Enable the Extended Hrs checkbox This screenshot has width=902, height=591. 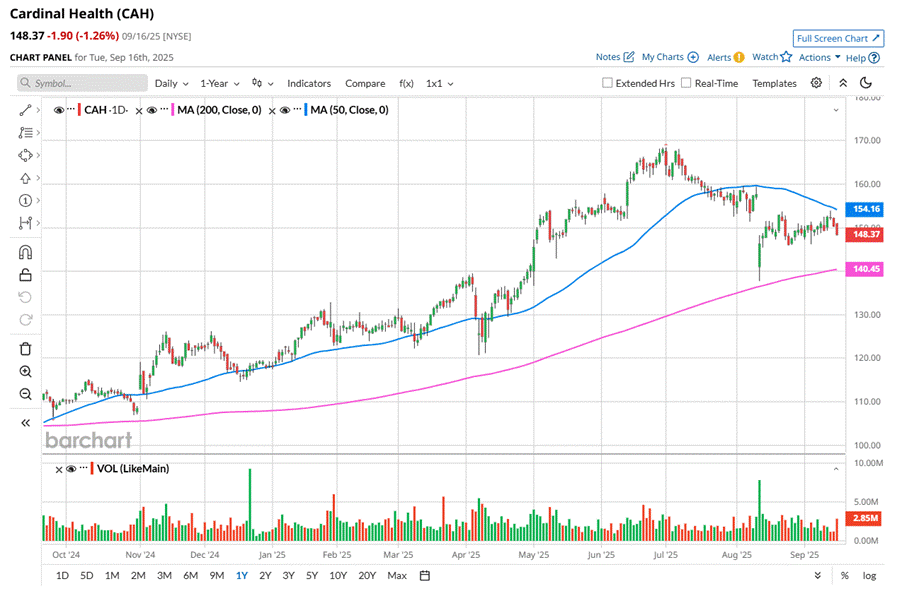coord(607,83)
